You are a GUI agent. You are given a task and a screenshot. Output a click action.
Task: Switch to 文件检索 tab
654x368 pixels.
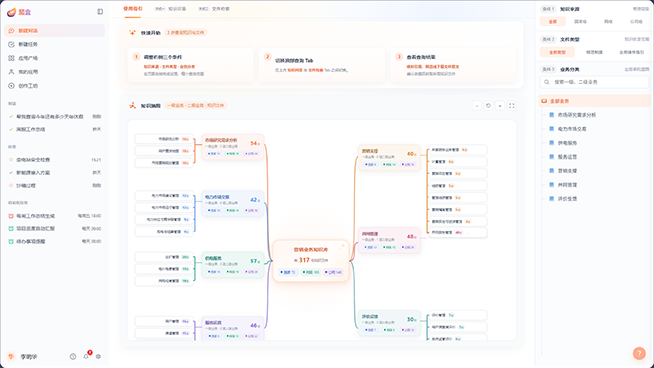214,9
